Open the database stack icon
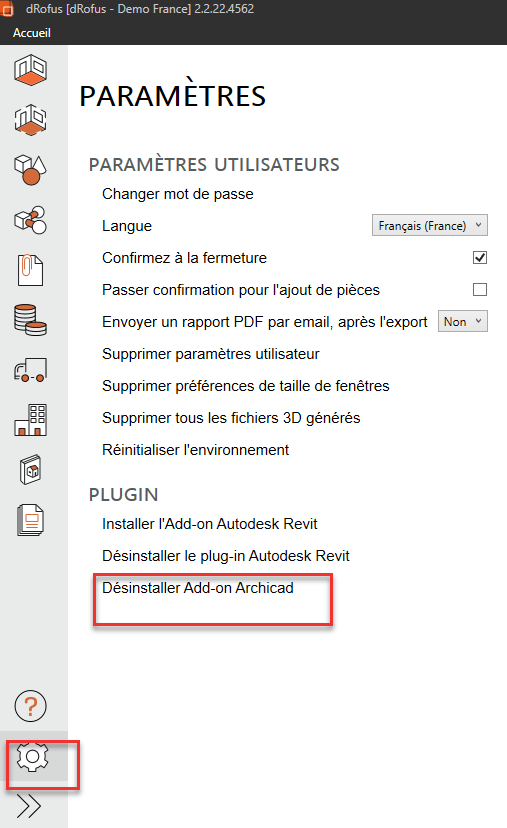 [x=31, y=320]
